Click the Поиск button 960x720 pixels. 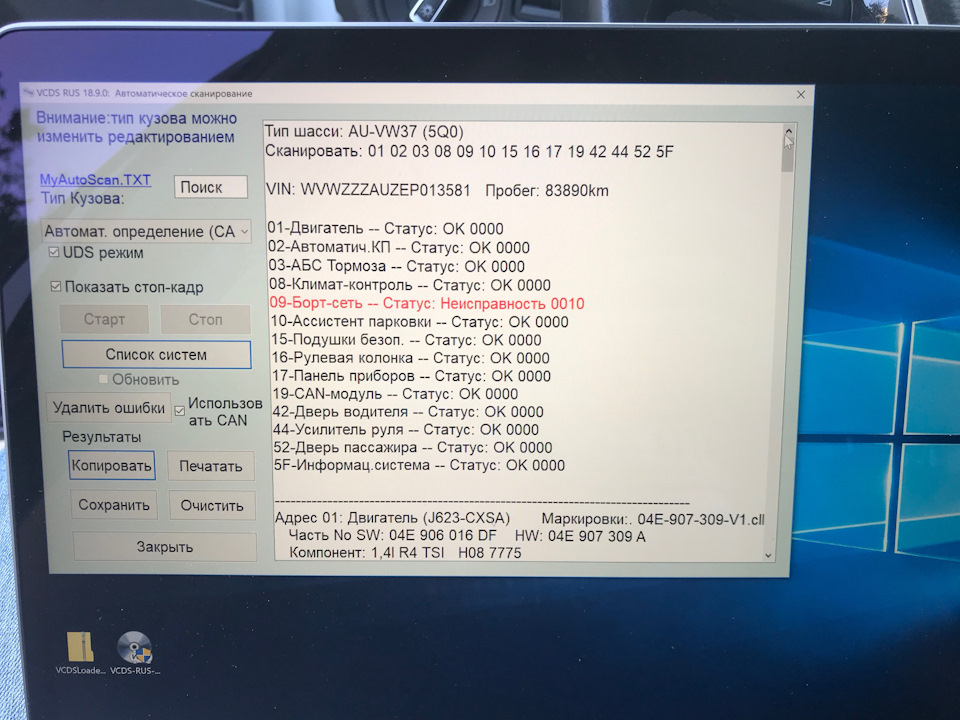pyautogui.click(x=211, y=187)
